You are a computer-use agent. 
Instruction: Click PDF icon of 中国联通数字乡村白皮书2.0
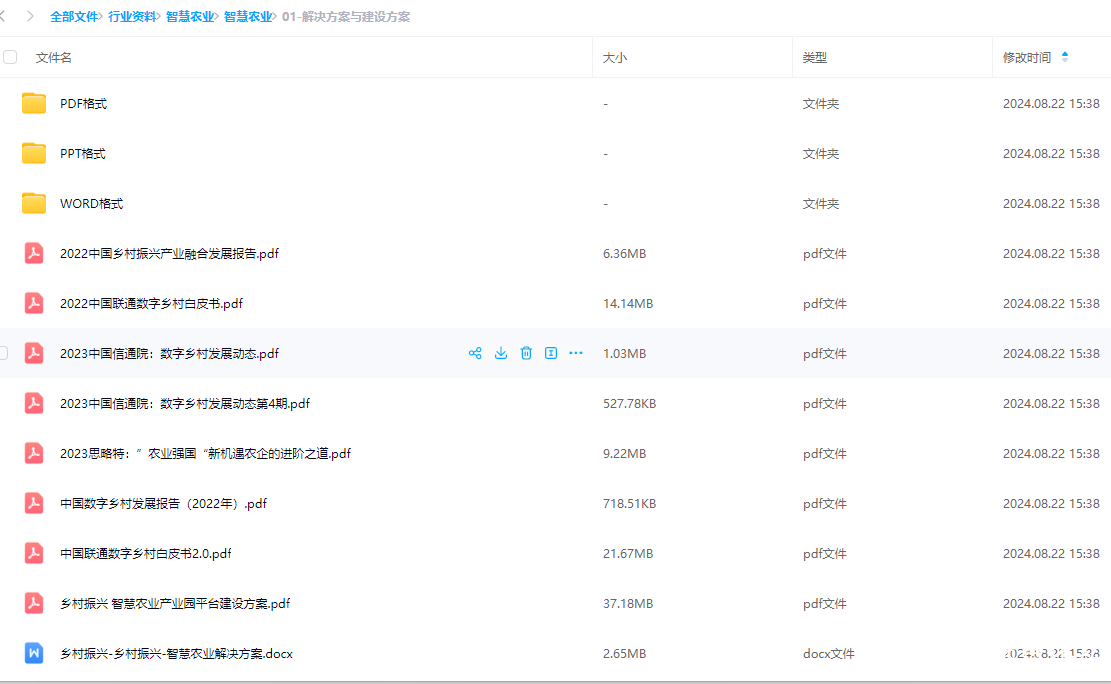[34, 553]
